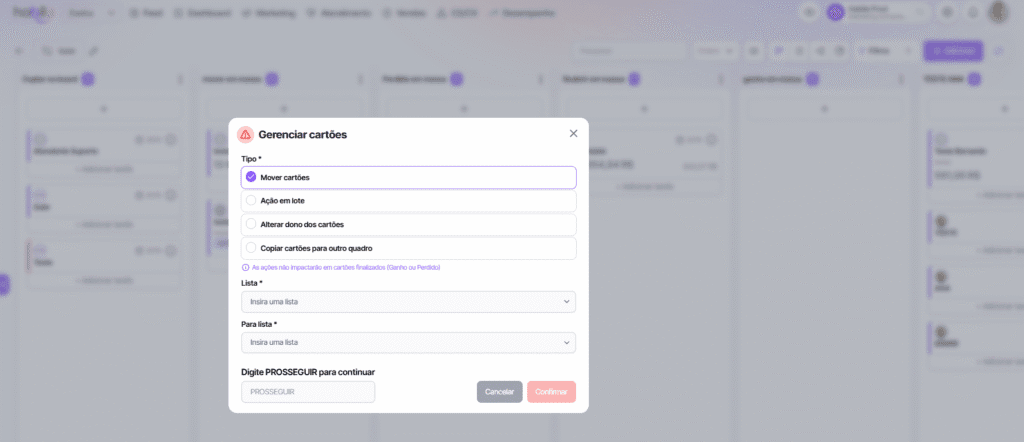Click the red warning icon in dialog header

pos(245,134)
